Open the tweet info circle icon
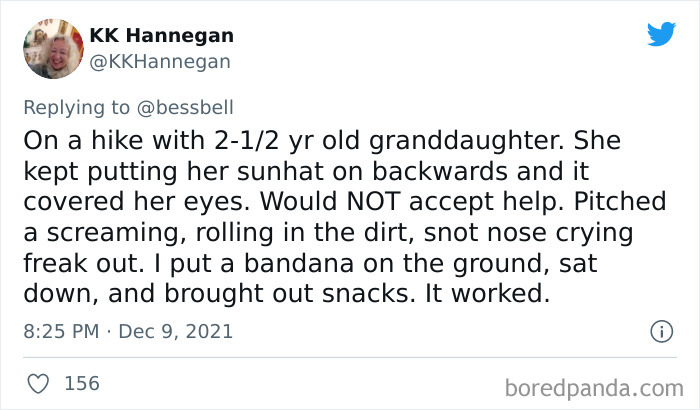Image resolution: width=700 pixels, height=410 pixels. coord(660,330)
